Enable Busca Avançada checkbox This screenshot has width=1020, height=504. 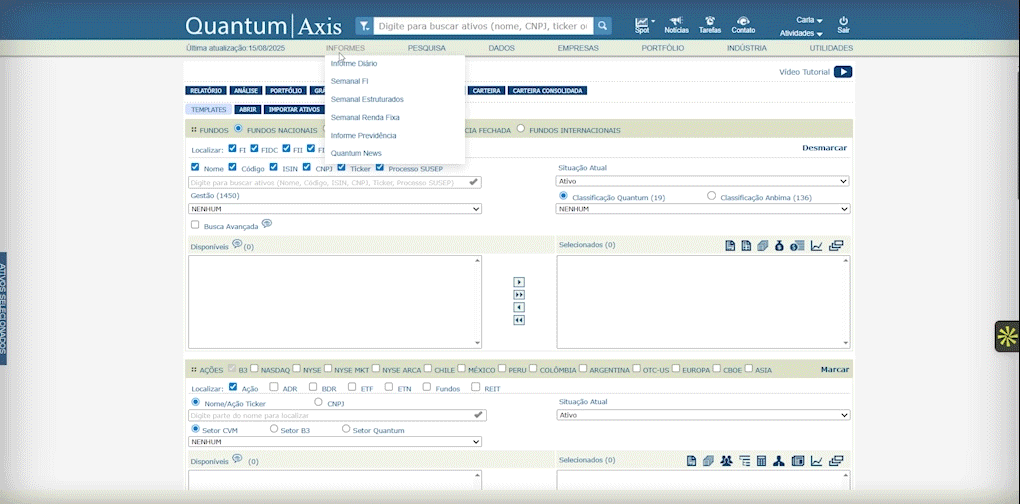(195, 225)
